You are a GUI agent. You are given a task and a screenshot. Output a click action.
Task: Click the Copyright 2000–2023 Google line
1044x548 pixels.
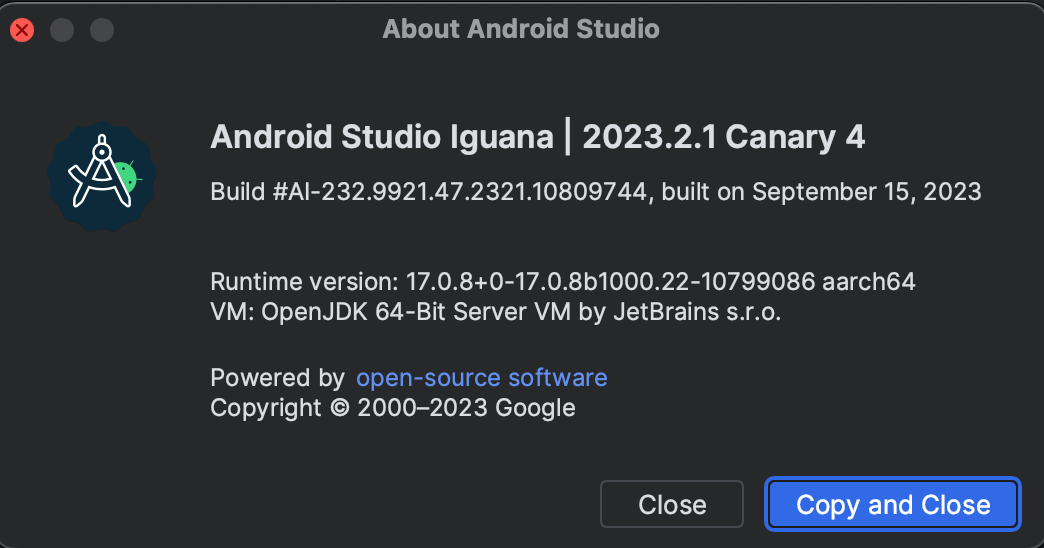click(x=392, y=408)
